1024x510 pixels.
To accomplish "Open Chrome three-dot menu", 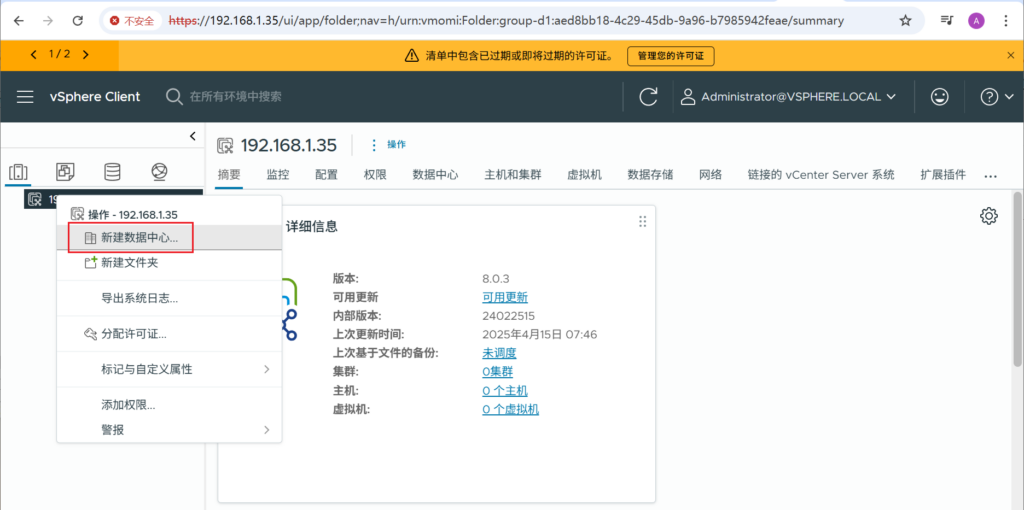I will point(1006,20).
